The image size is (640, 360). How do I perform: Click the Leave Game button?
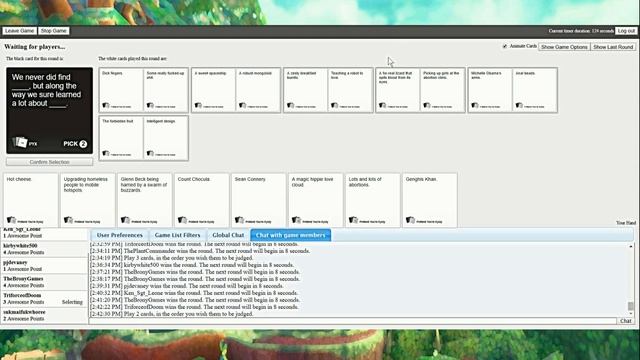tap(20, 31)
